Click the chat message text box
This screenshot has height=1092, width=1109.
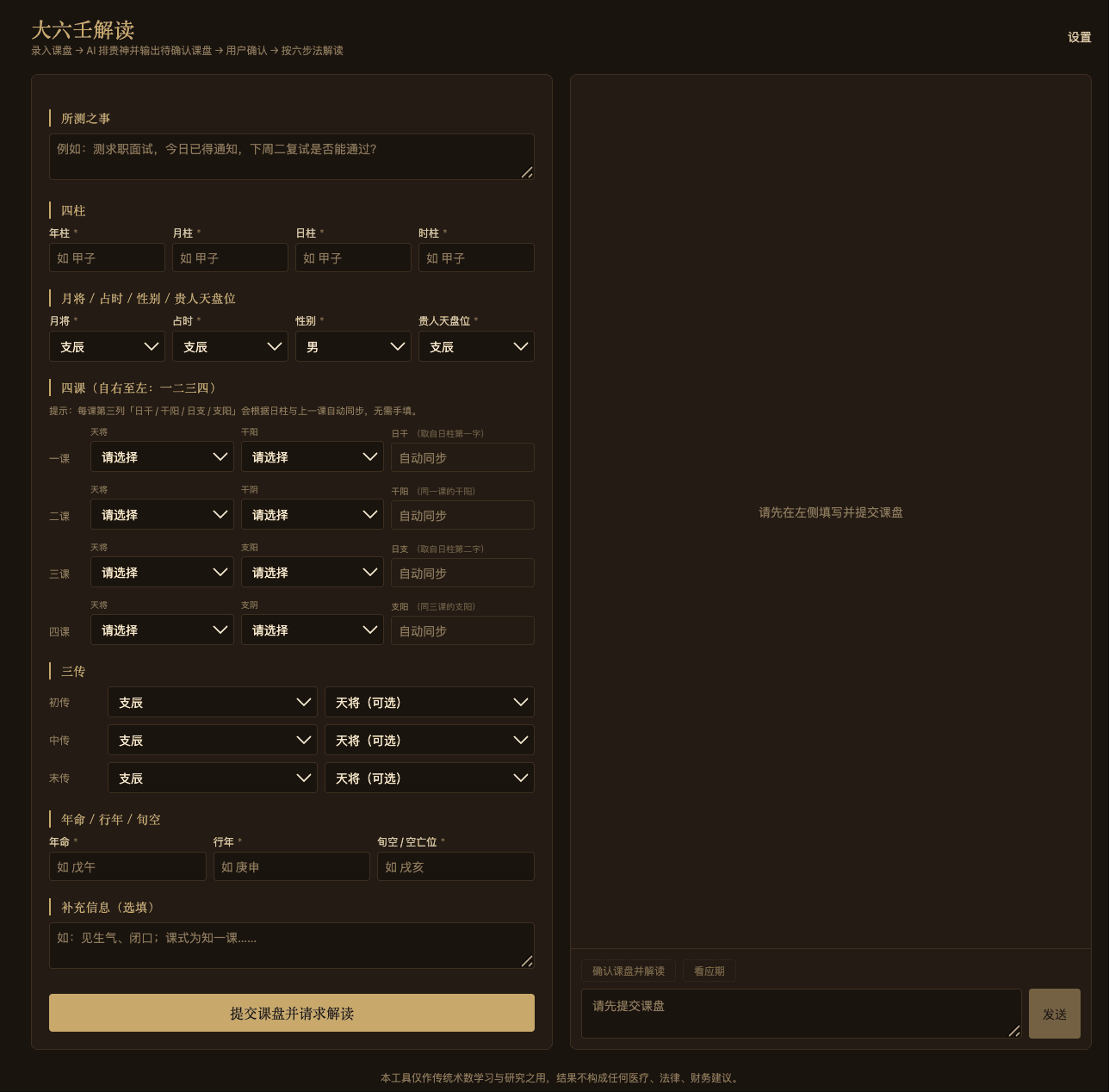click(x=802, y=1014)
